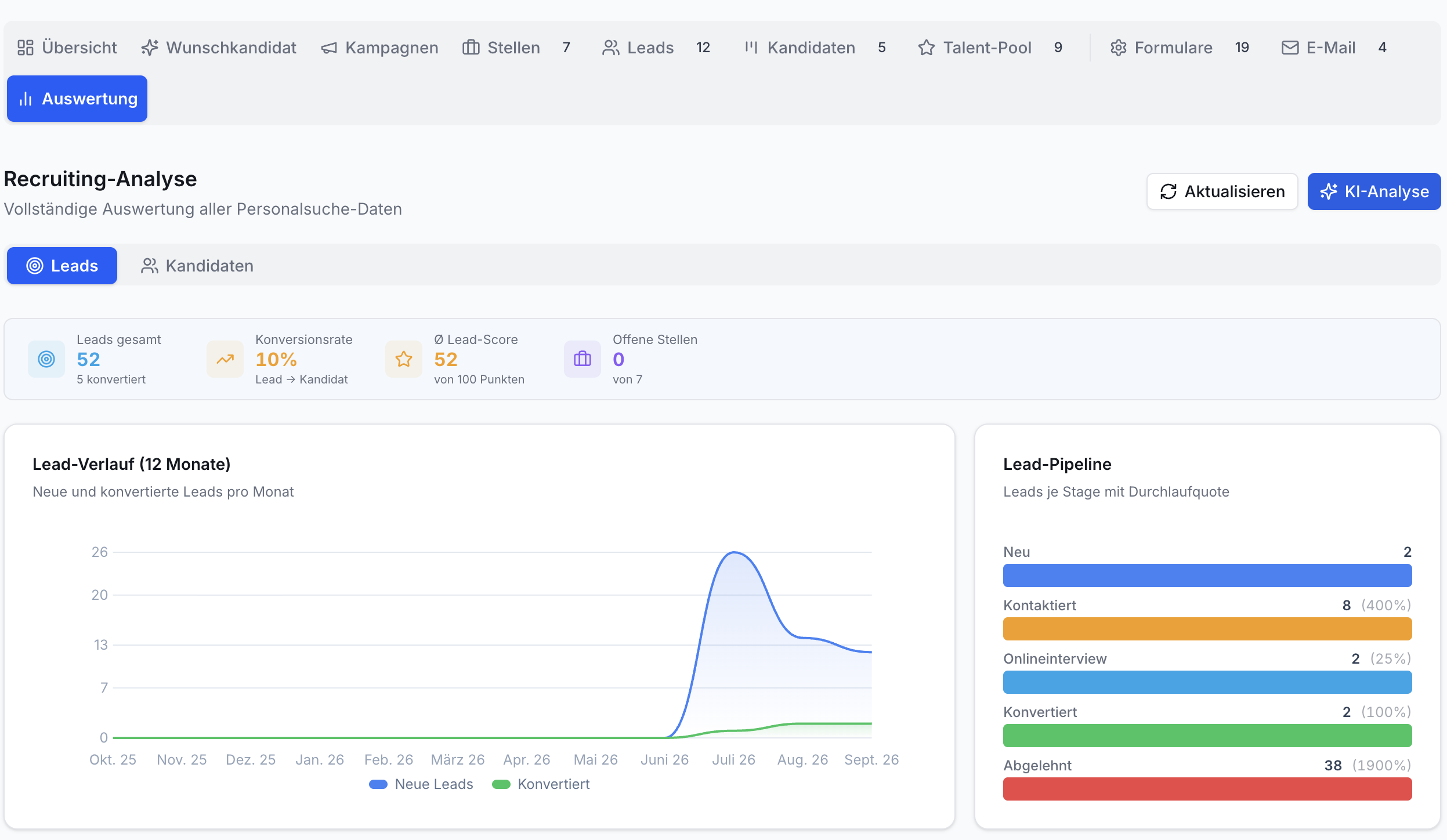Click the Aktualisieren button
Image resolution: width=1447 pixels, height=840 pixels.
pos(1222,191)
